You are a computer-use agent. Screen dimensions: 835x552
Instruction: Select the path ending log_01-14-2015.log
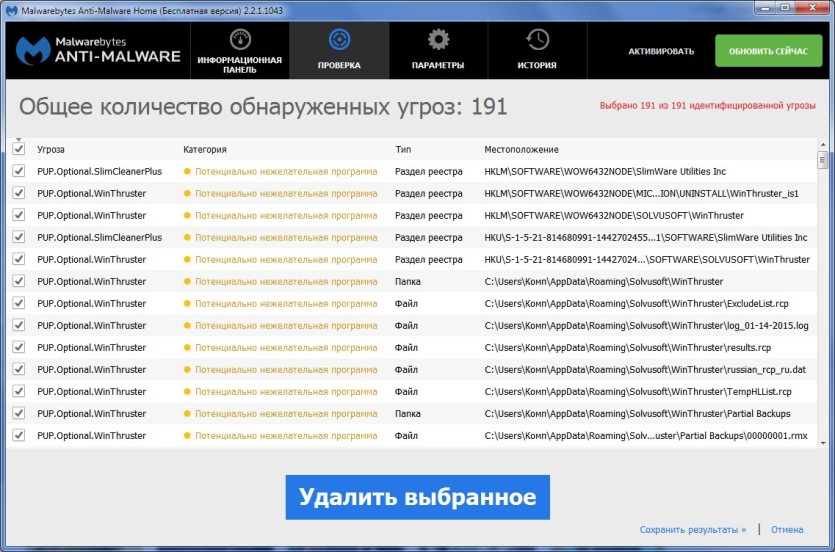pos(646,326)
